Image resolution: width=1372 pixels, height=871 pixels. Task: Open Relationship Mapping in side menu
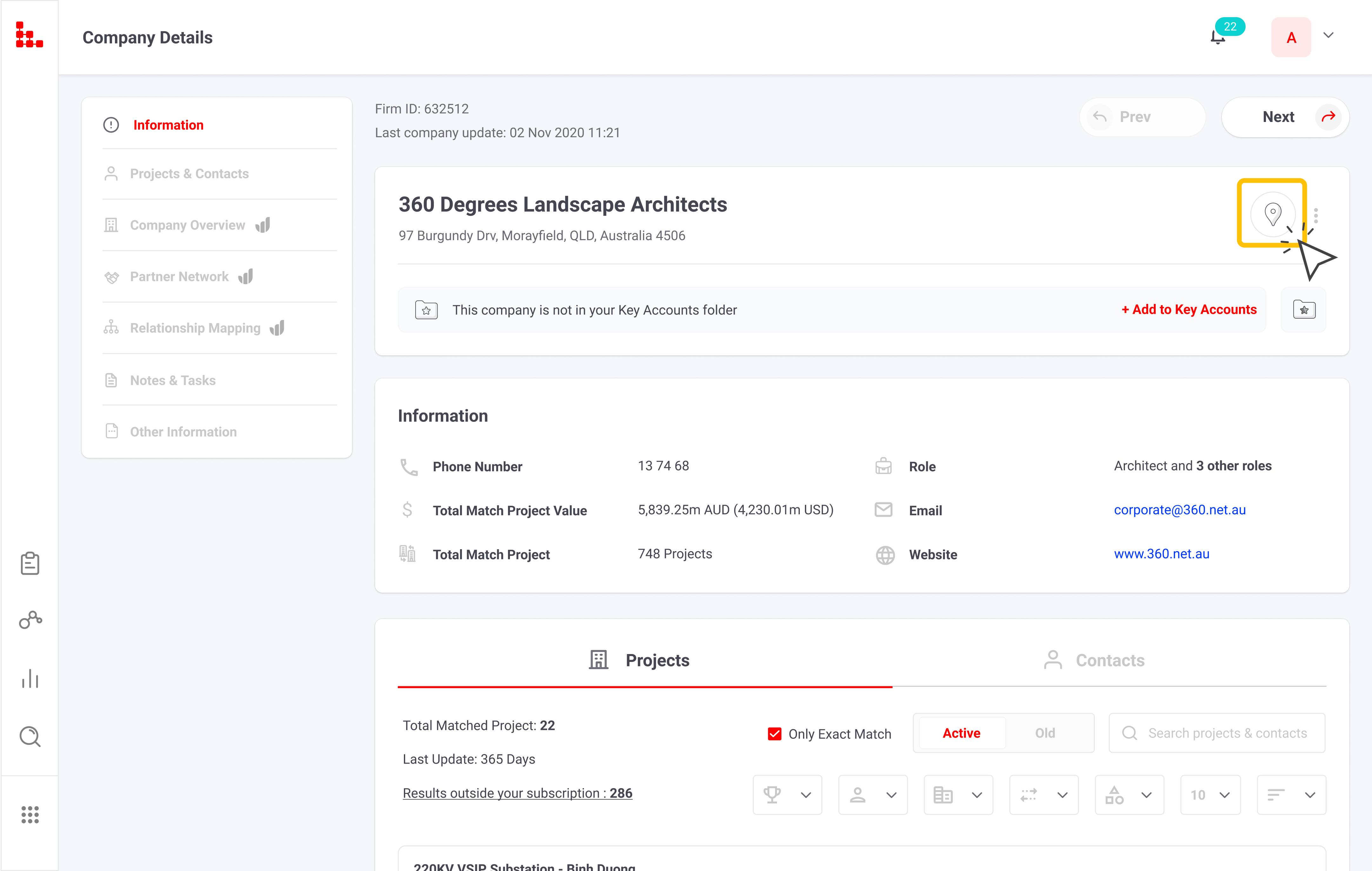click(195, 328)
